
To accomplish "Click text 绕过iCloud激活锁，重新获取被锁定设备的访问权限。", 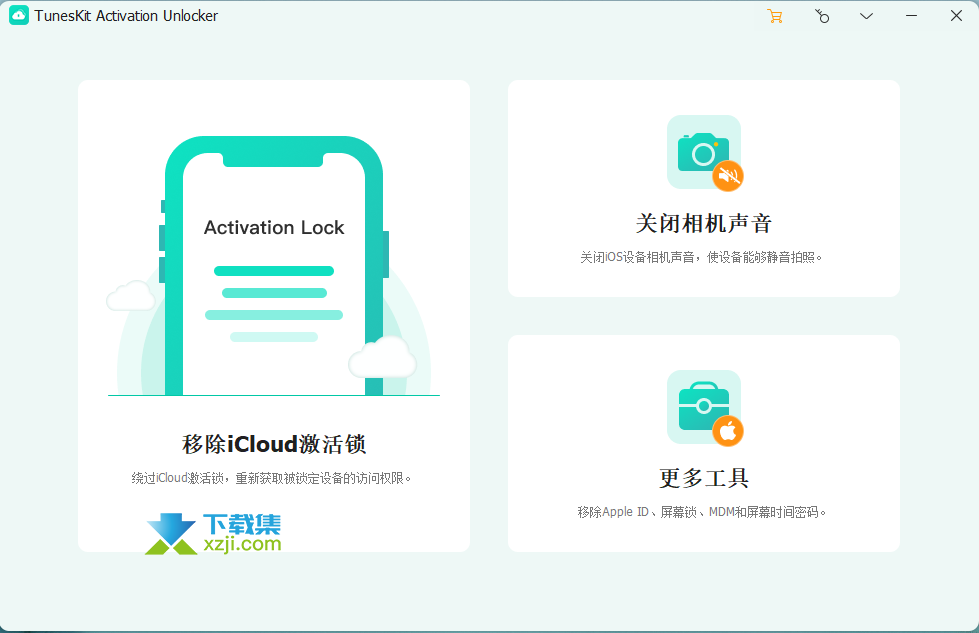I will point(271,478).
